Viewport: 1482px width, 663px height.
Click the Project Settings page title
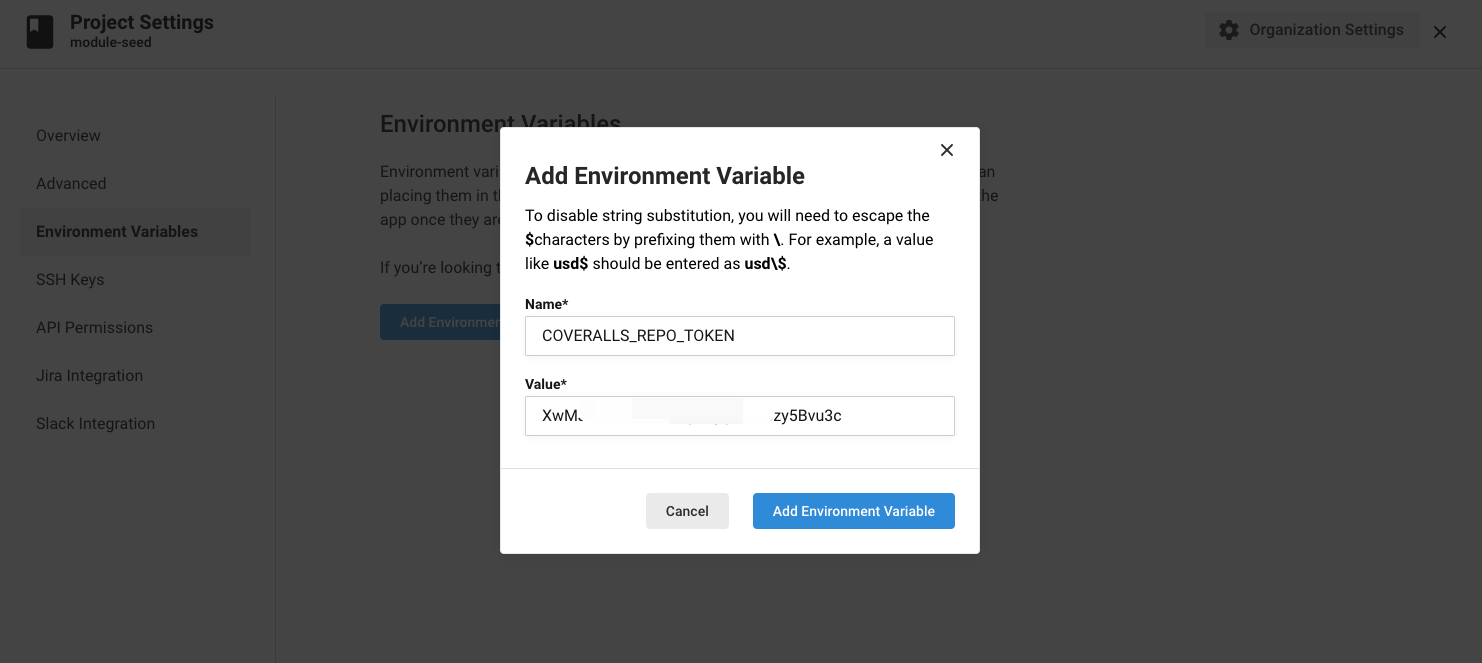point(142,22)
